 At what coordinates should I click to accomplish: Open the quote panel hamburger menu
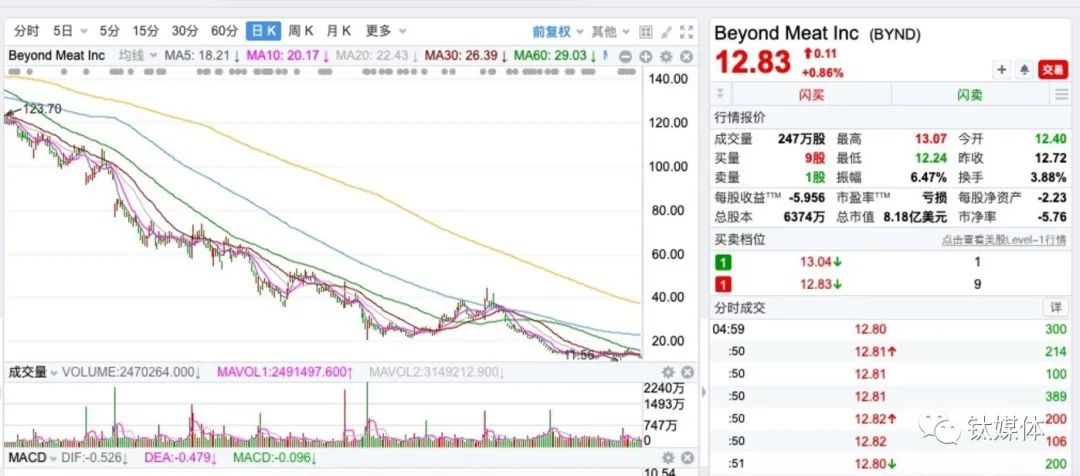click(x=1061, y=95)
